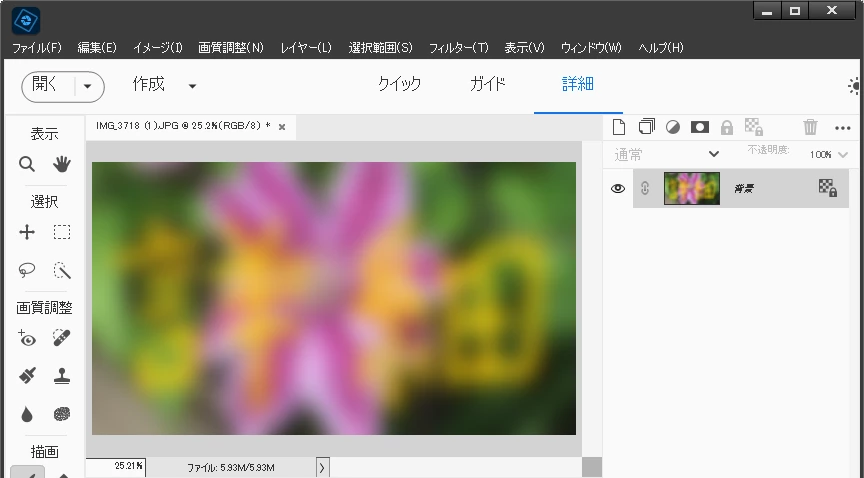Open the レイヤー(L) menu
This screenshot has width=864, height=478.
(306, 48)
